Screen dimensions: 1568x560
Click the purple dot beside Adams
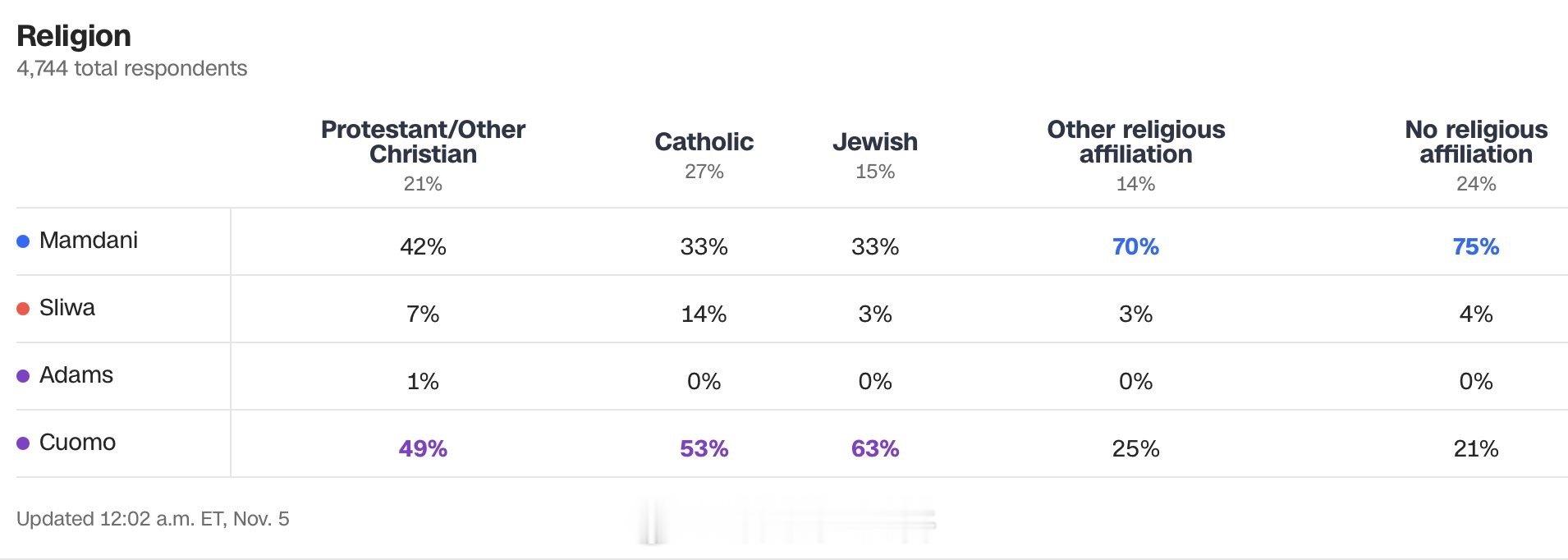23,376
